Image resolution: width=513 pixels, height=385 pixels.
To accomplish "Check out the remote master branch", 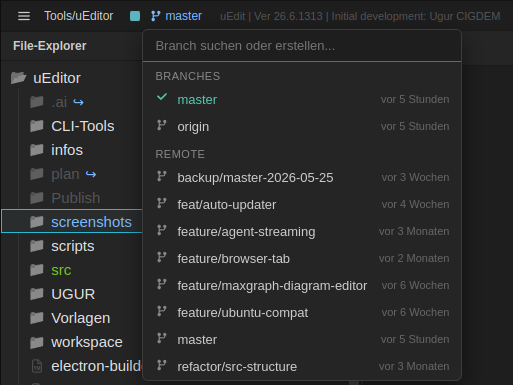I will pos(302,340).
